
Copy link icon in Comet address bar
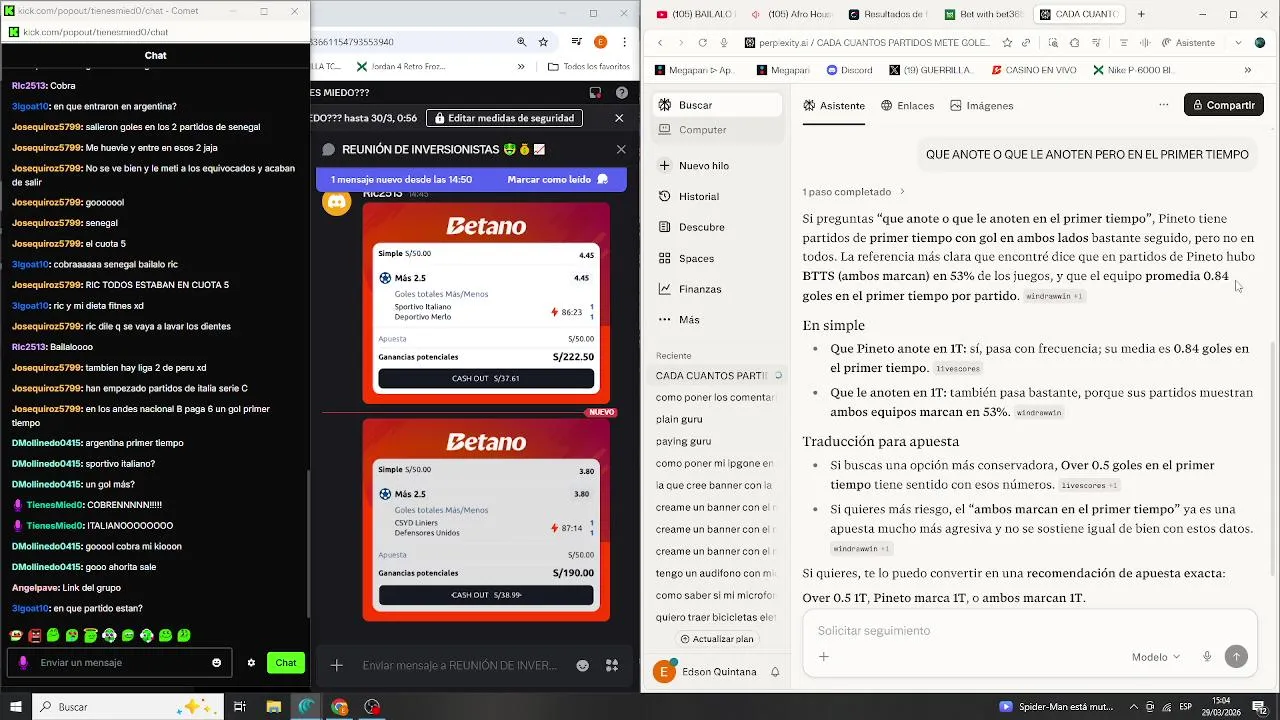(1025, 43)
